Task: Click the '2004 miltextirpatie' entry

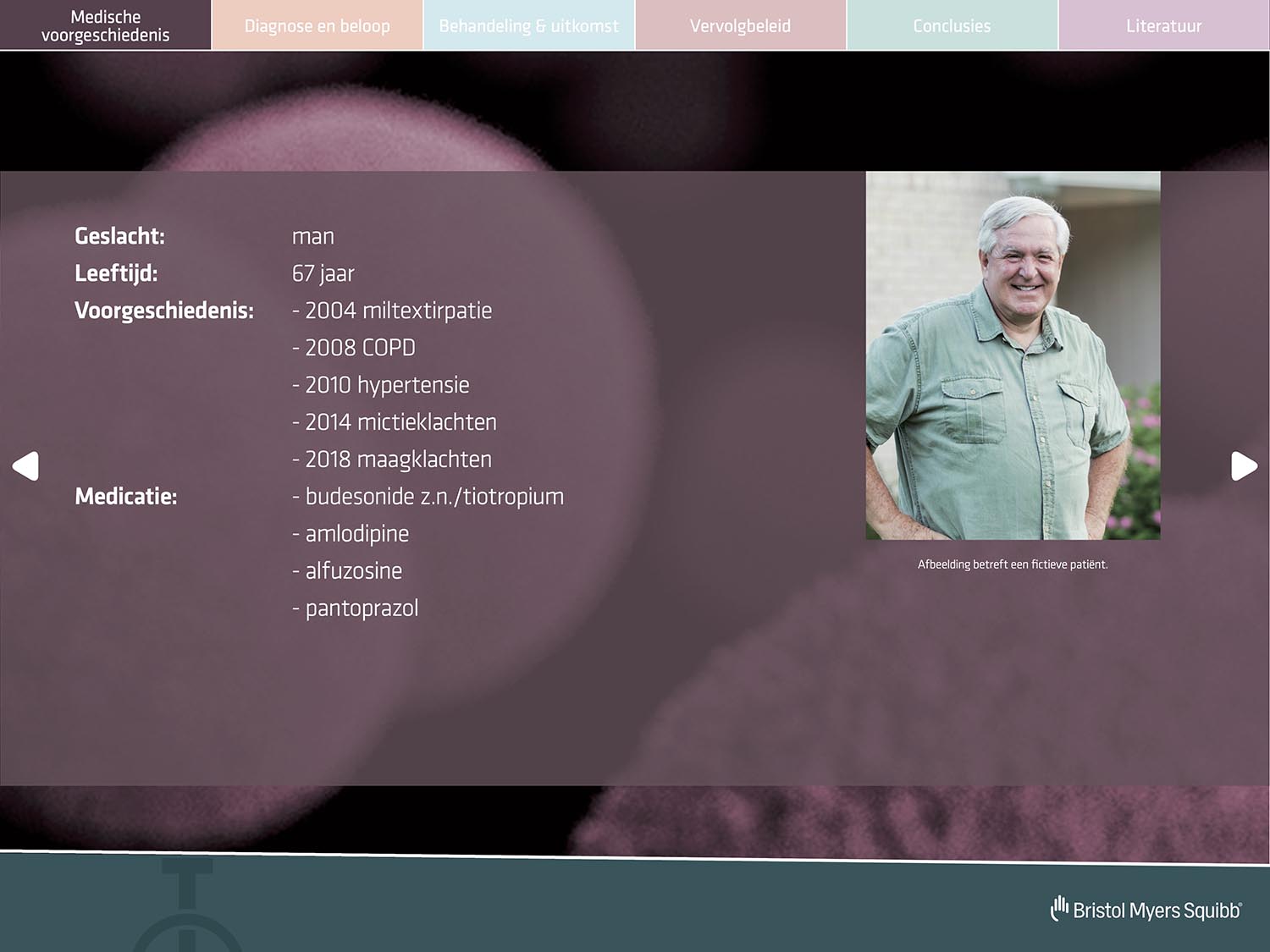Action: click(x=392, y=311)
